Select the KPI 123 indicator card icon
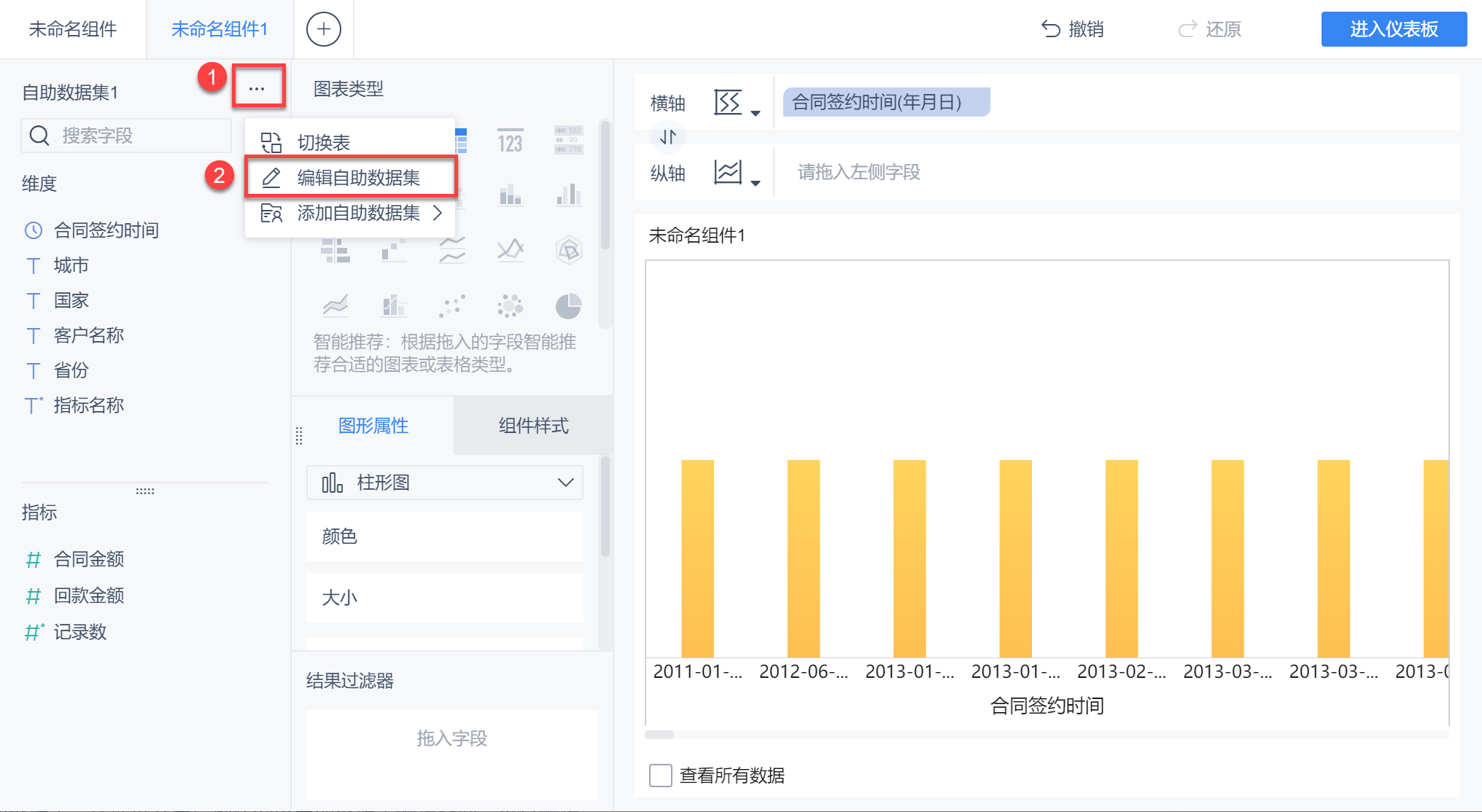This screenshot has height=812, width=1482. pyautogui.click(x=510, y=141)
